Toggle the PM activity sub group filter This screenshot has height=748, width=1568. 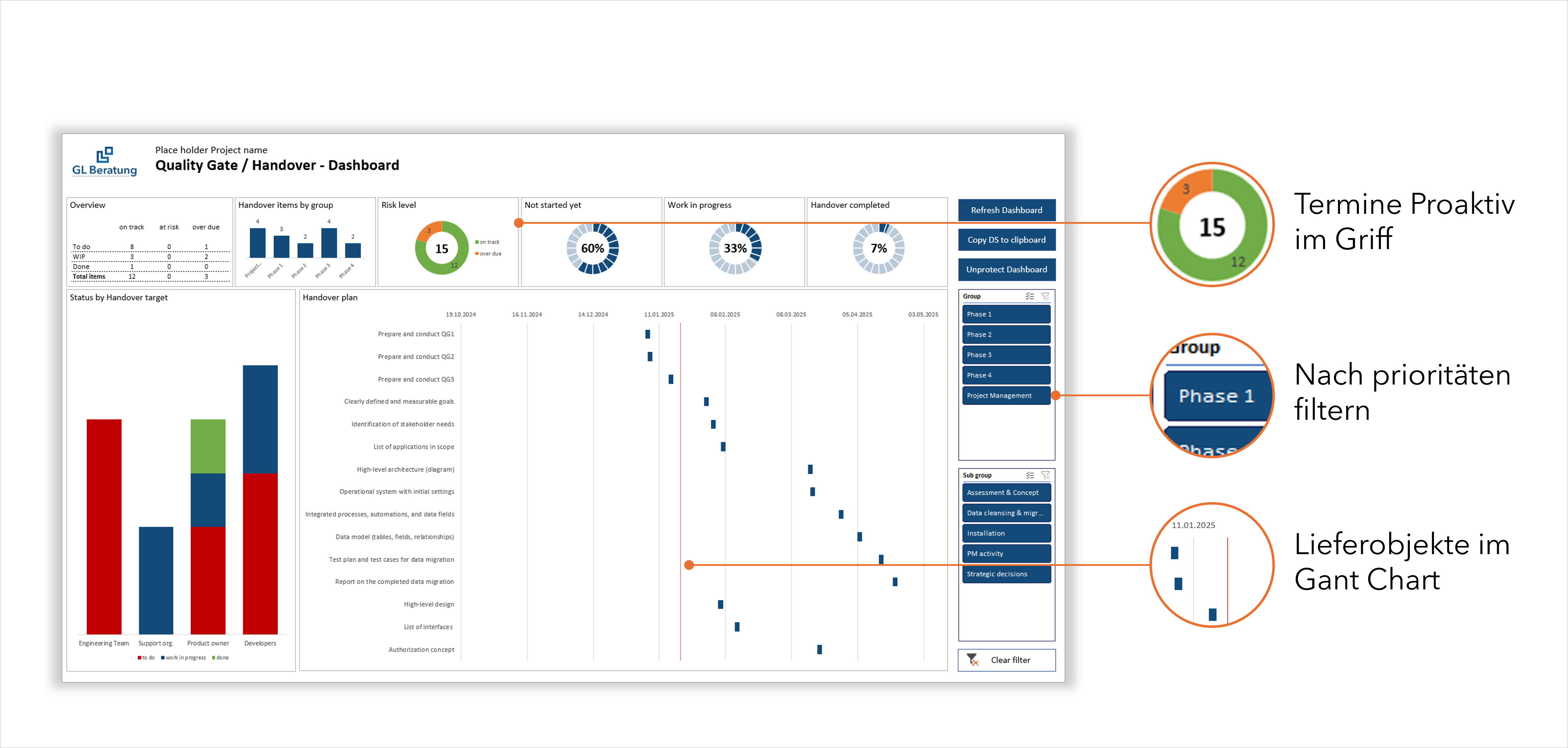pyautogui.click(x=1006, y=554)
